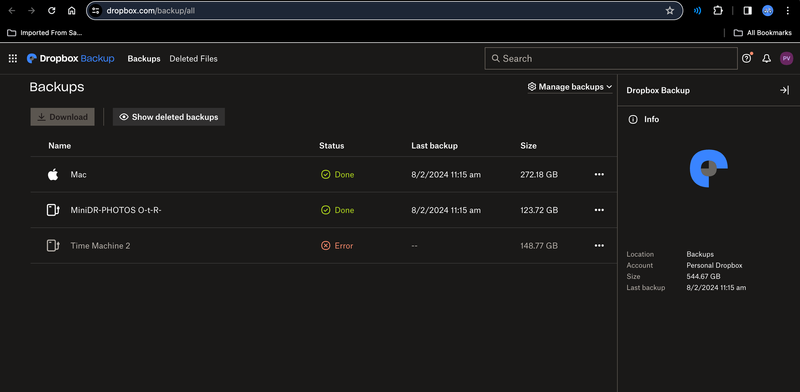Click the drive icon for MiniDR-PHOTOS O-t-R-
800x392 pixels.
(53, 210)
